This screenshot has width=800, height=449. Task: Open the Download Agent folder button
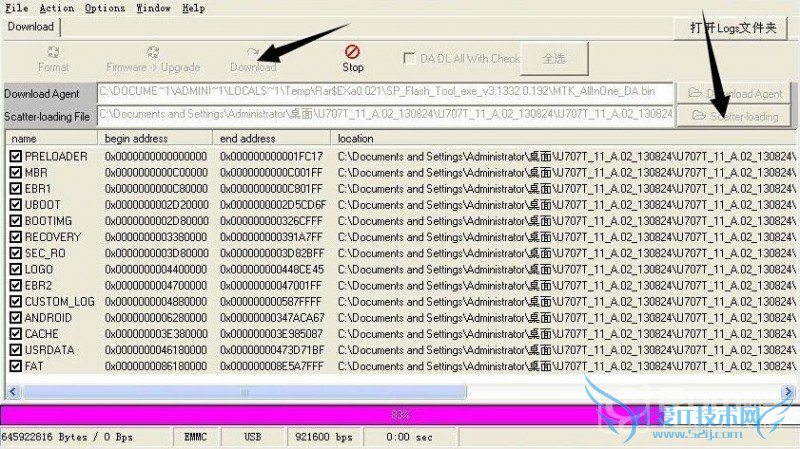click(x=734, y=93)
